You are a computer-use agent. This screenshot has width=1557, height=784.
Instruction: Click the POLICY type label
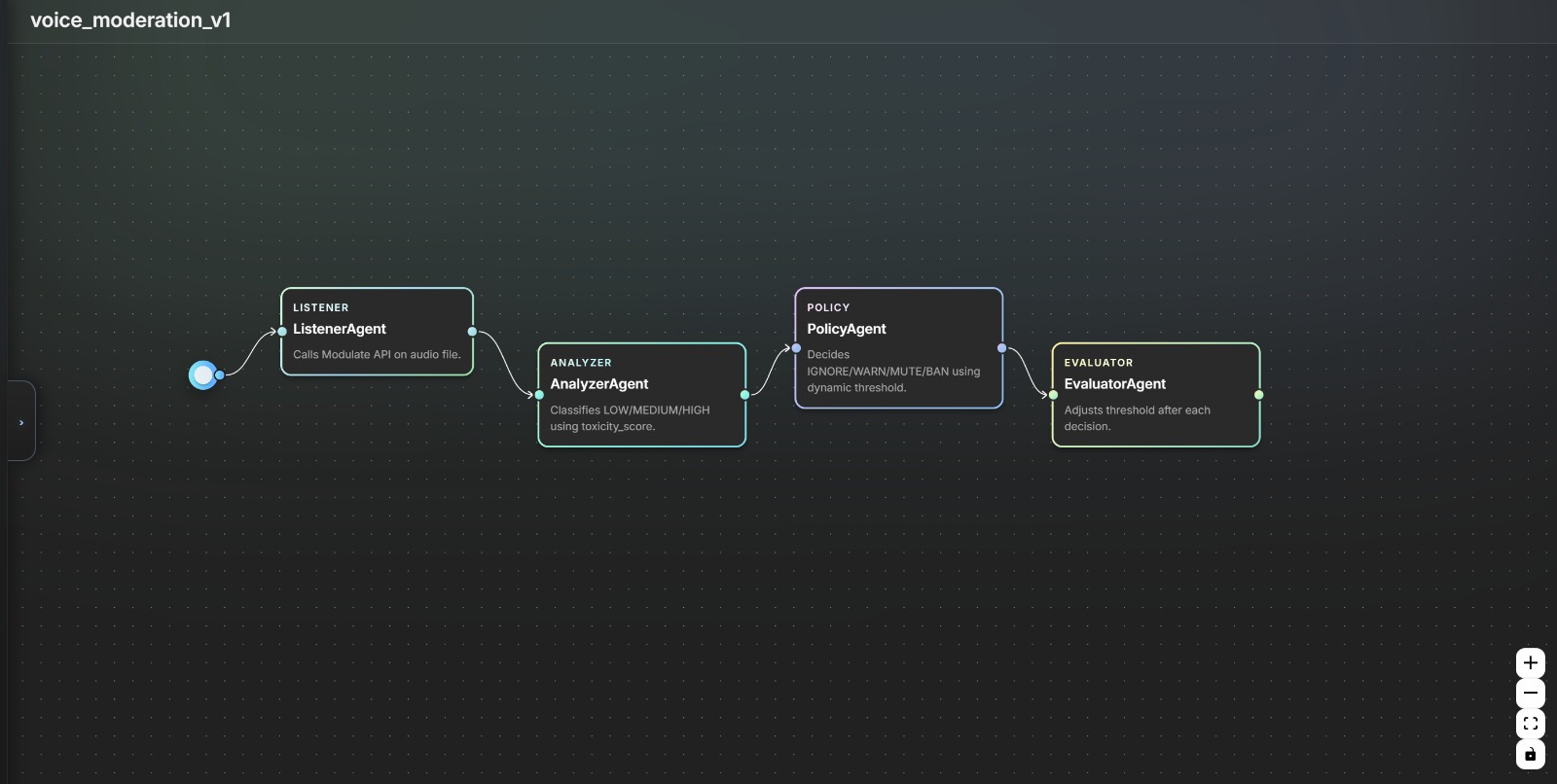coord(828,307)
